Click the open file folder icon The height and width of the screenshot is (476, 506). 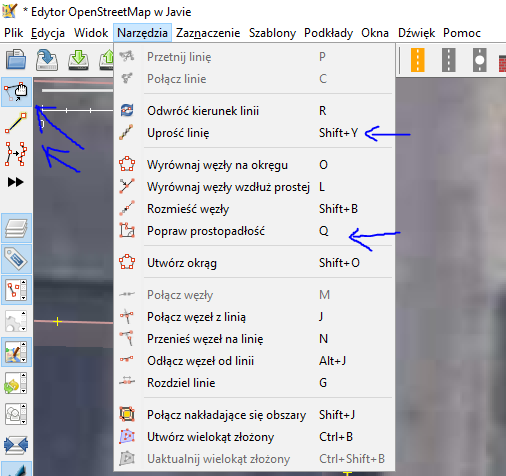click(x=16, y=59)
